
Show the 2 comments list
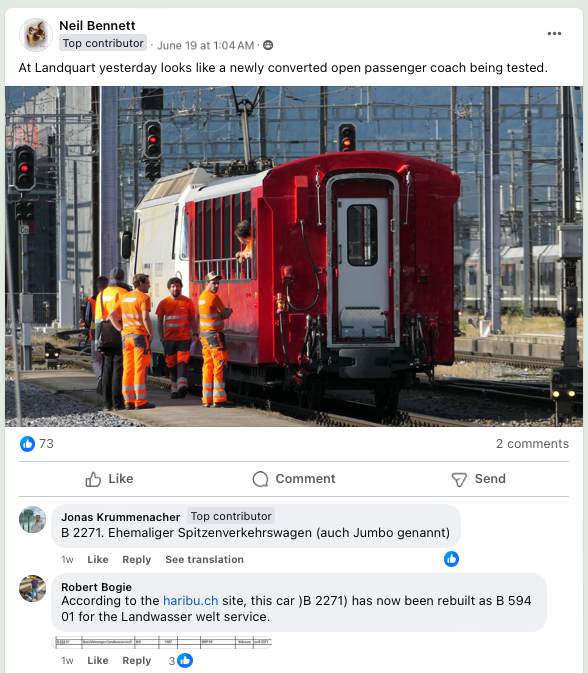point(532,444)
